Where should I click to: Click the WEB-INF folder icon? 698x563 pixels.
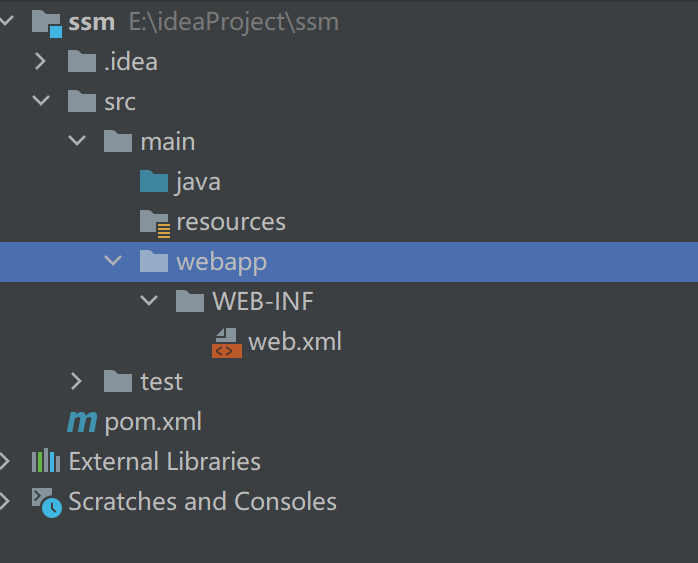pyautogui.click(x=190, y=301)
